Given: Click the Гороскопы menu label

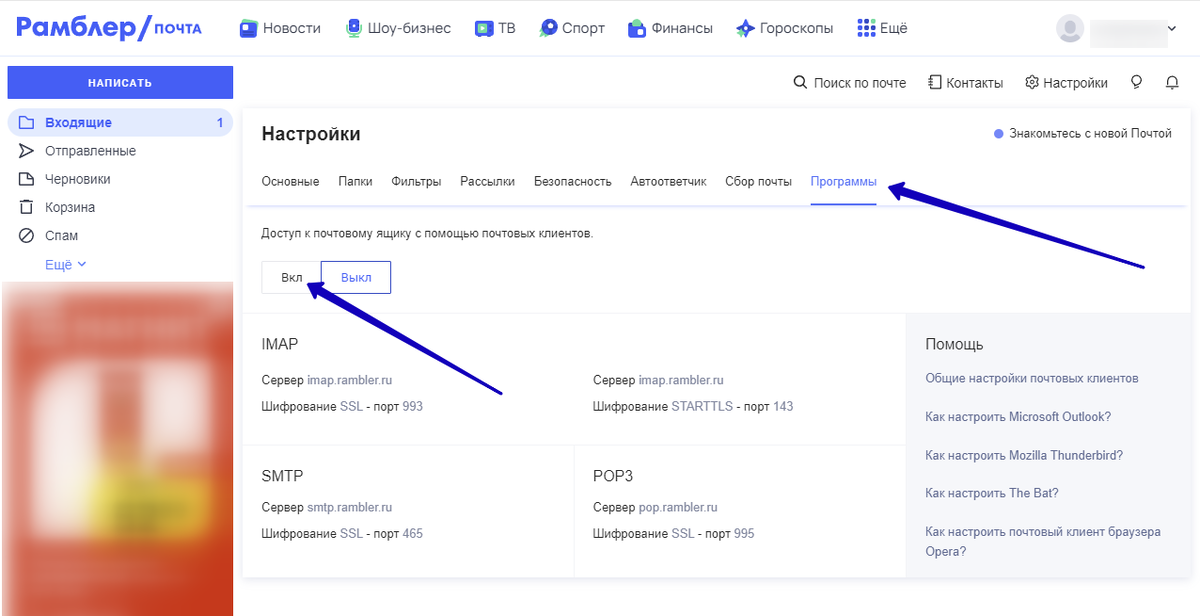Looking at the screenshot, I should point(796,28).
